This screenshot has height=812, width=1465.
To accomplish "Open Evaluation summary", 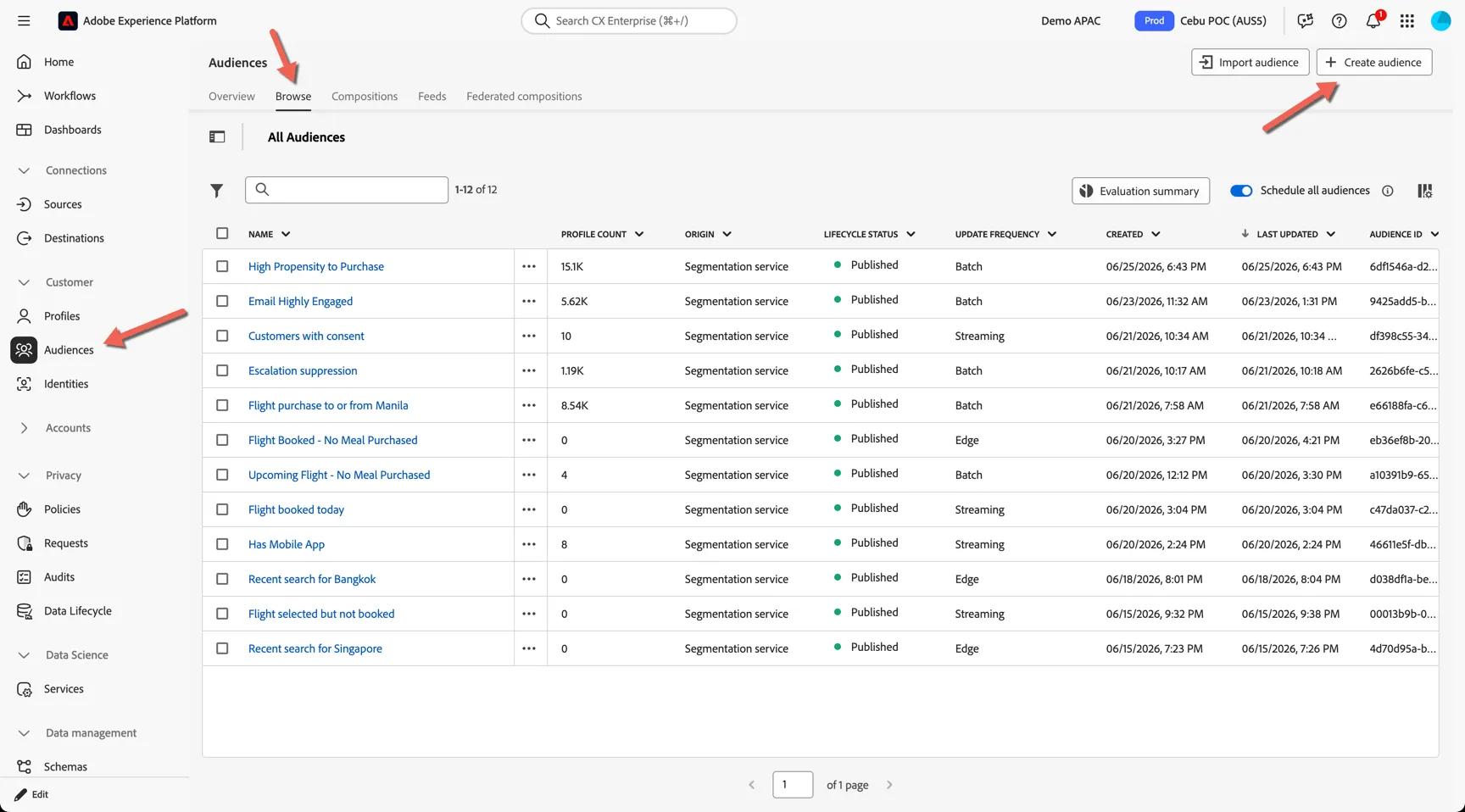I will [x=1140, y=191].
